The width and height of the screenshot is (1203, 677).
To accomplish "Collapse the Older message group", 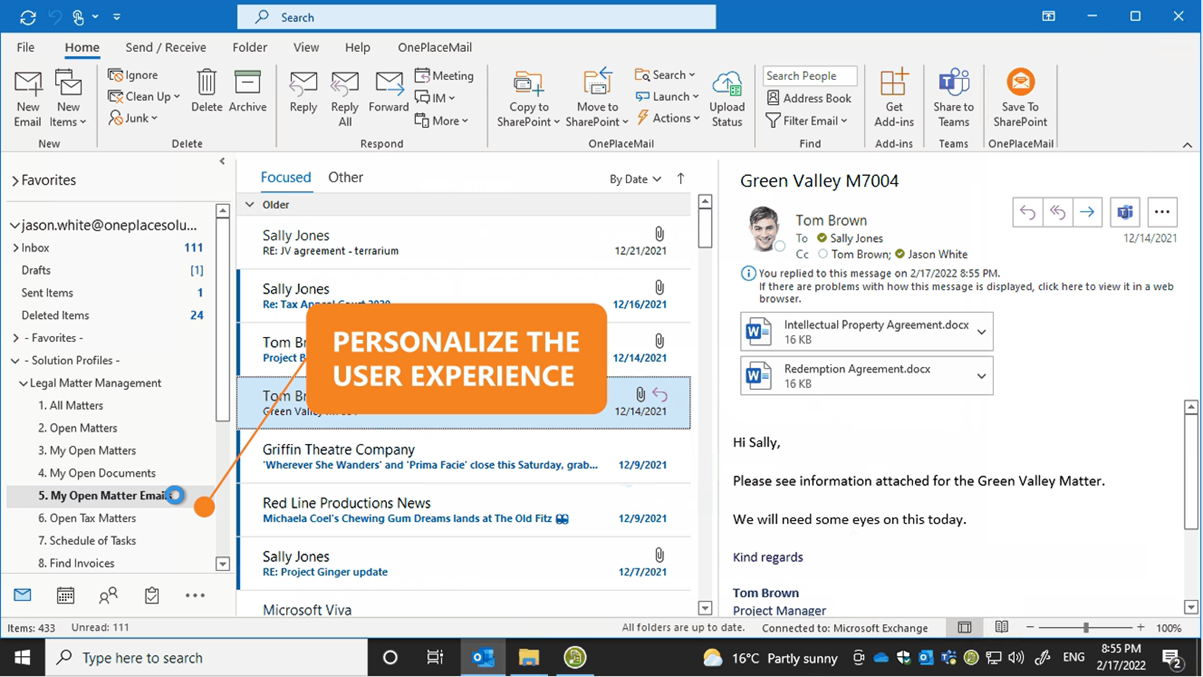I will (x=250, y=205).
